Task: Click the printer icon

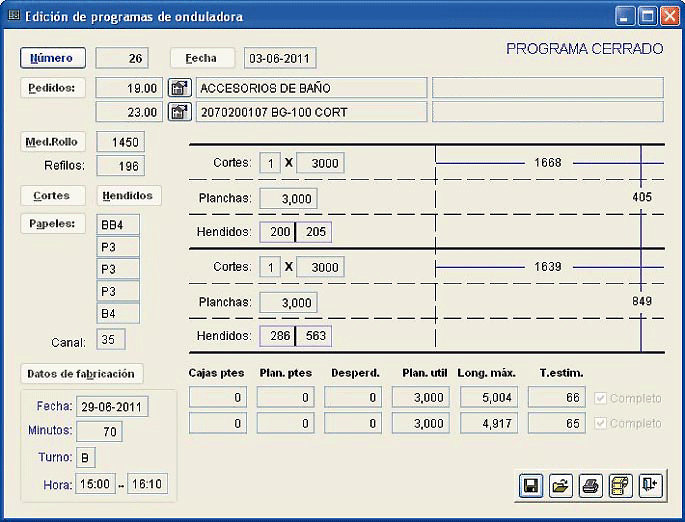Action: coord(591,485)
